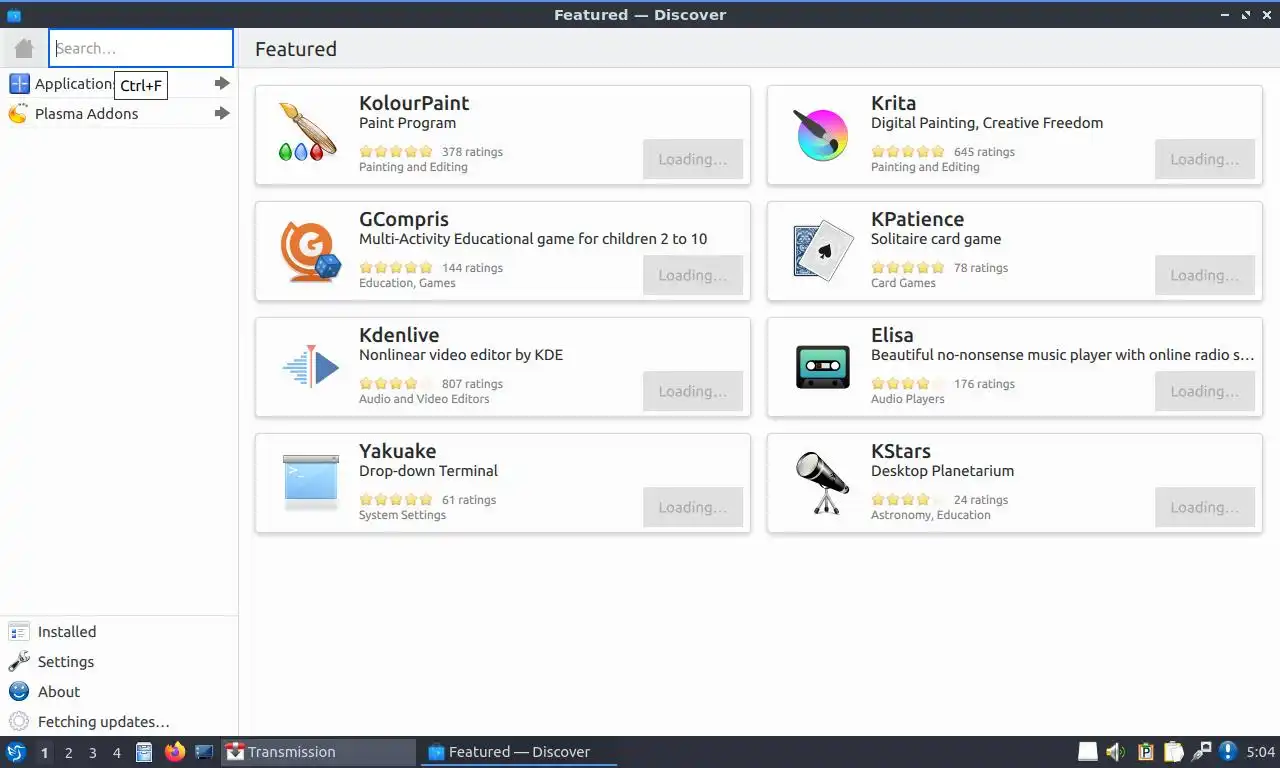Switch to the Transmission window
The width and height of the screenshot is (1280, 768).
318,752
